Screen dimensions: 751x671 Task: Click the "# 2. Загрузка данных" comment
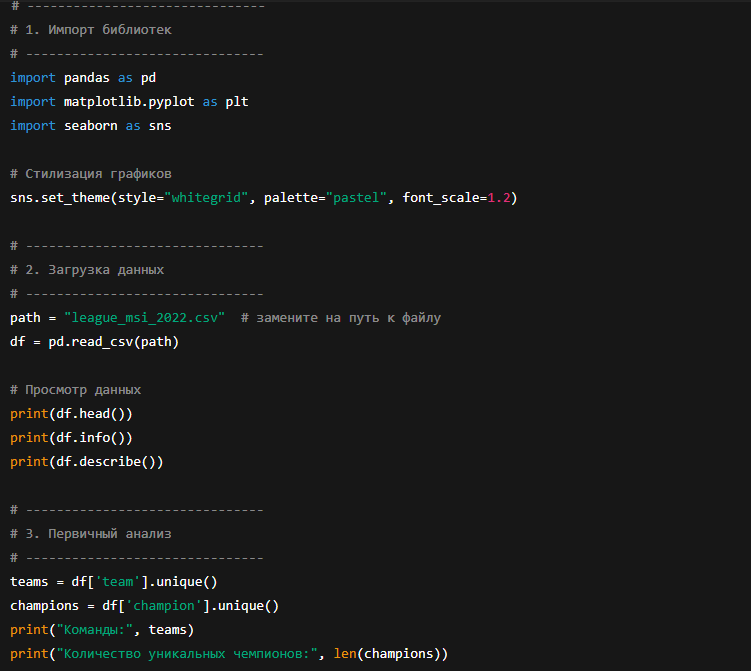click(x=87, y=270)
